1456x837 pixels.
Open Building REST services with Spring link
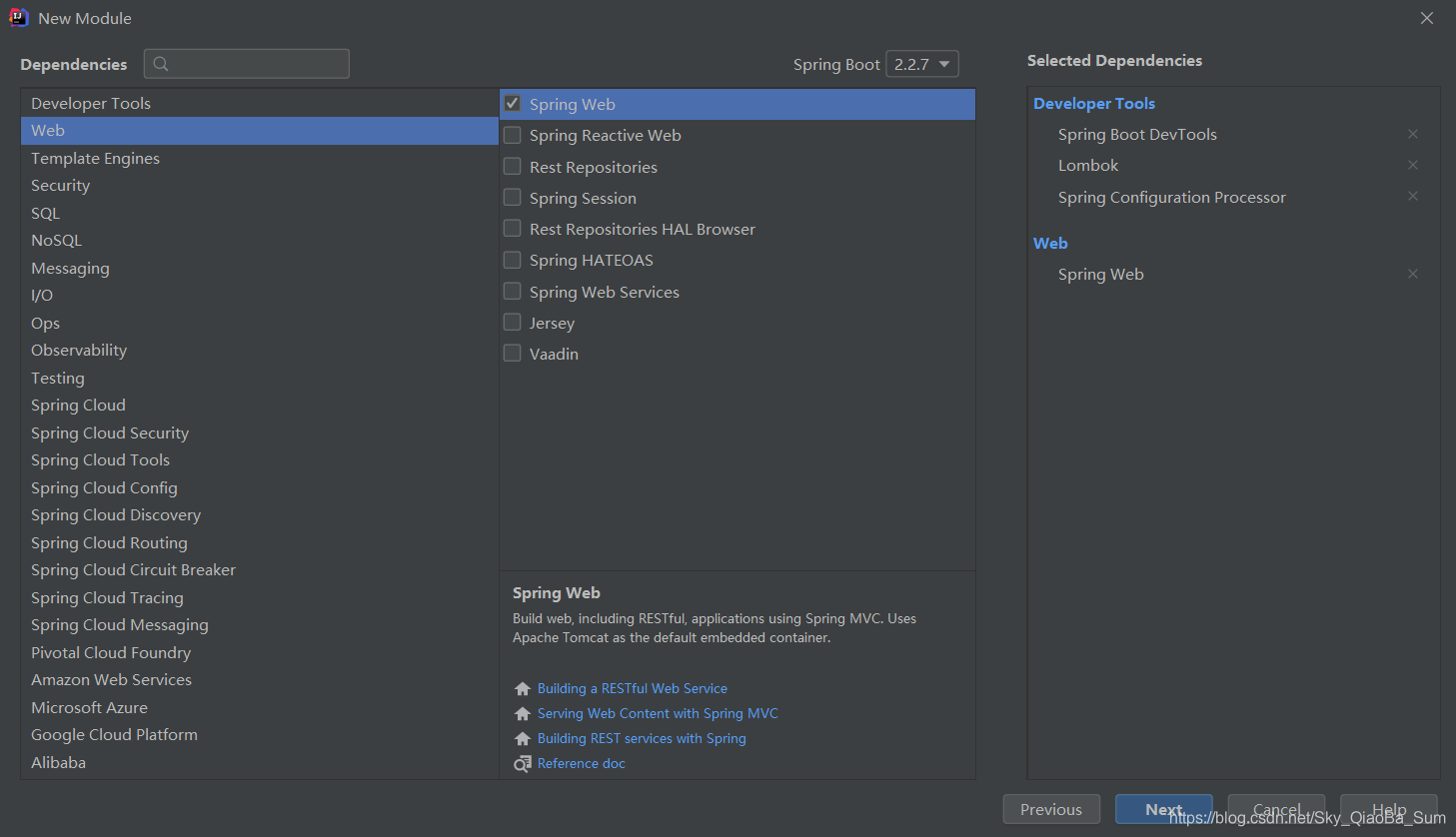point(642,739)
